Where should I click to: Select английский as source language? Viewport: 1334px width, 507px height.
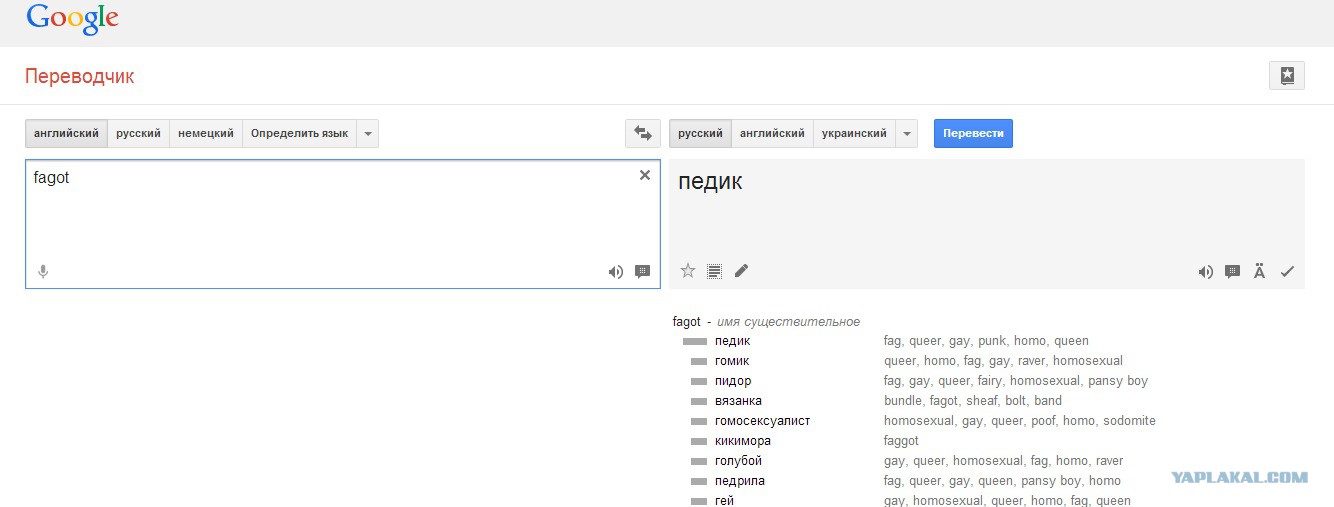[66, 133]
